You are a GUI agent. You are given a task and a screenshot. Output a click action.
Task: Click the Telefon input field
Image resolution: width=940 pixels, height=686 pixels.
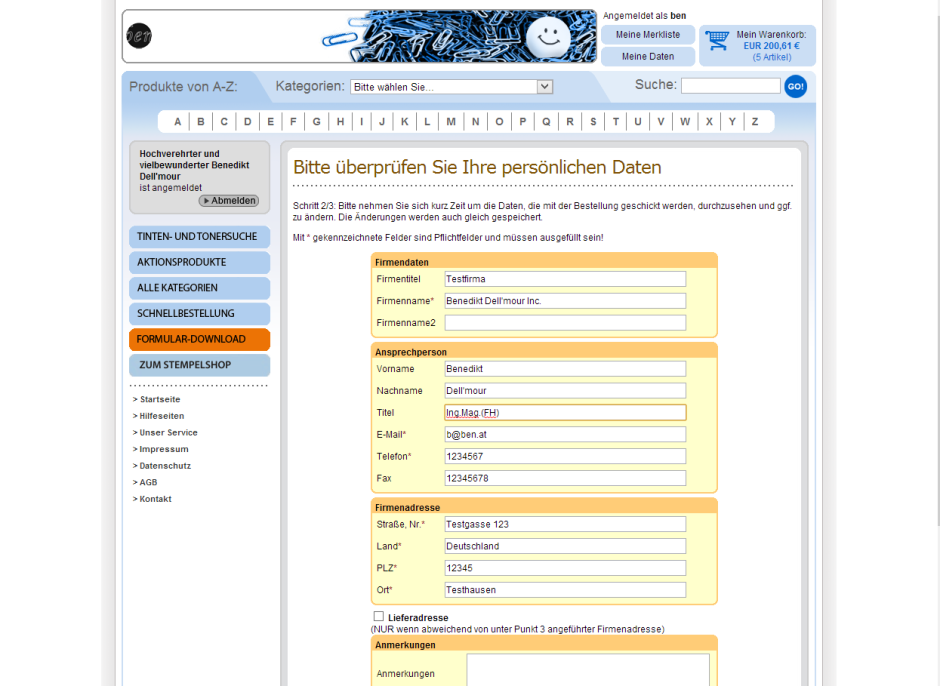pyautogui.click(x=565, y=456)
